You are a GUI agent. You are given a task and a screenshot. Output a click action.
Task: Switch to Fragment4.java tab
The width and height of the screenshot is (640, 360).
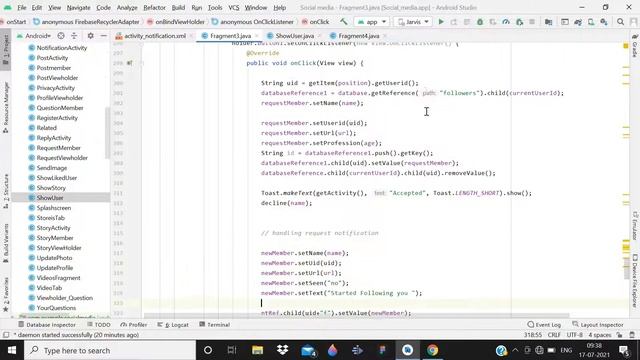pos(358,36)
